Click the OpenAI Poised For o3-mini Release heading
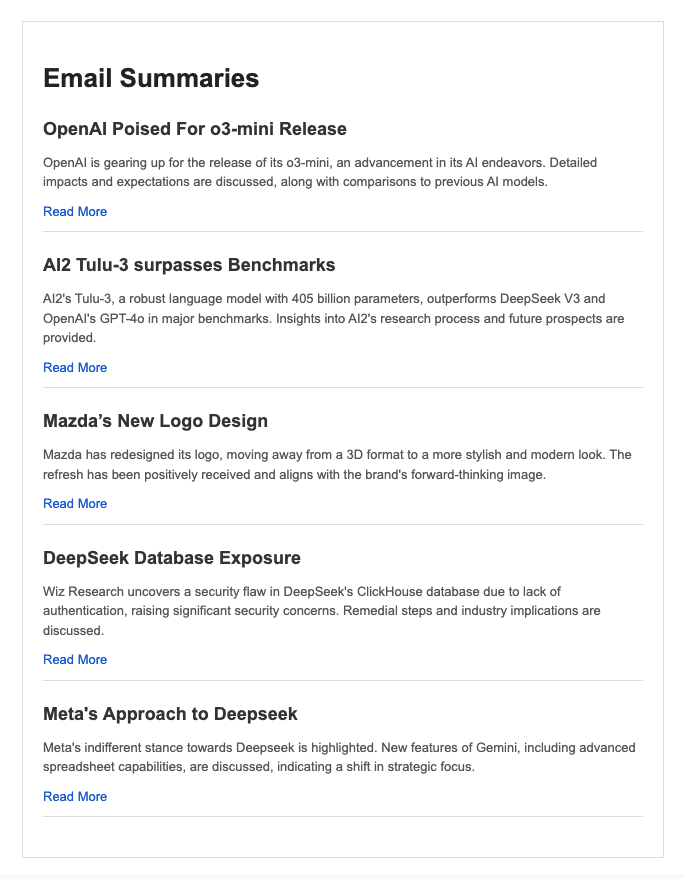Screen dimensions: 684x879 [x=195, y=129]
